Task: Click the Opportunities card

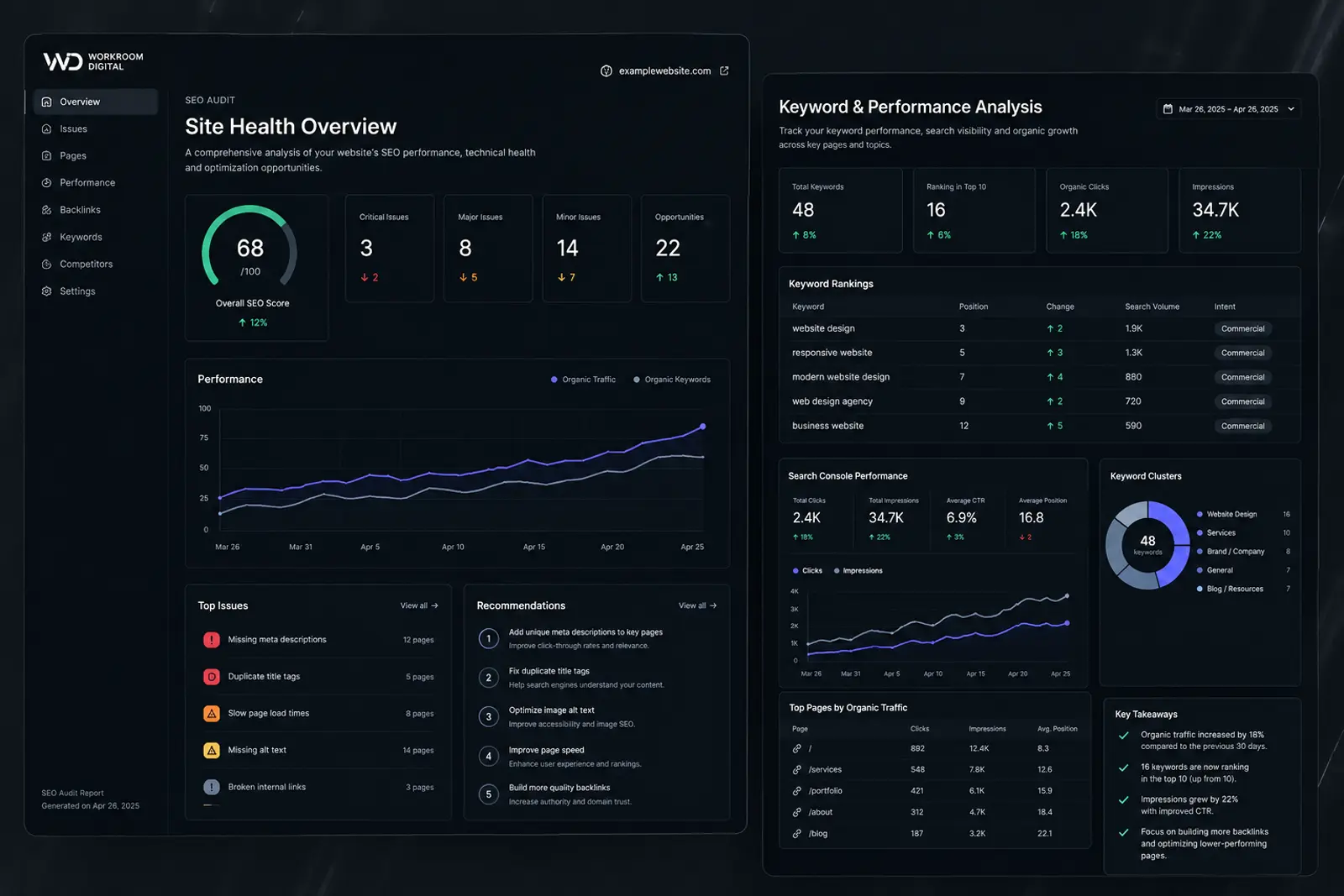Action: 685,249
